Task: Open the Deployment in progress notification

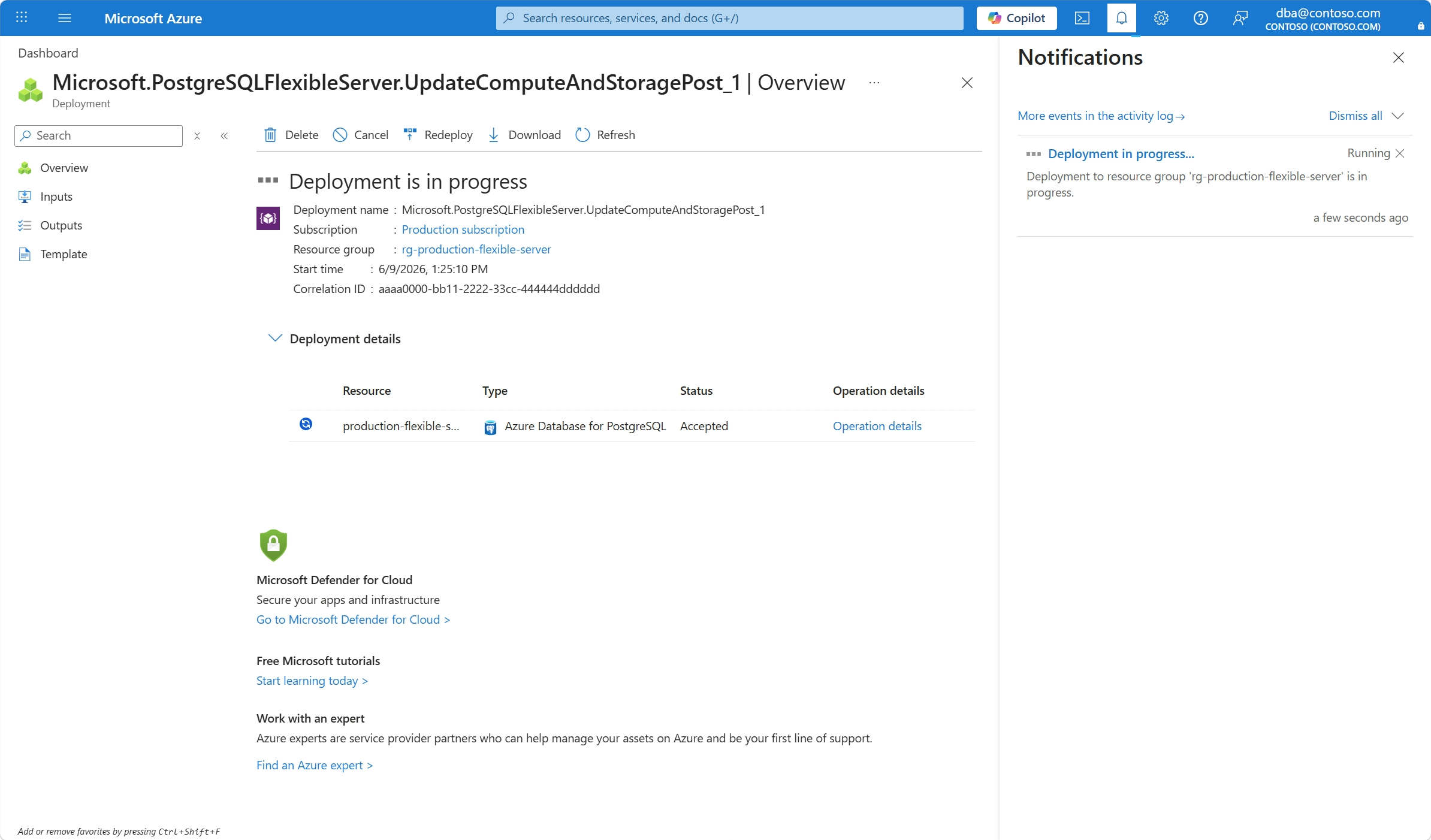Action: pos(1121,153)
